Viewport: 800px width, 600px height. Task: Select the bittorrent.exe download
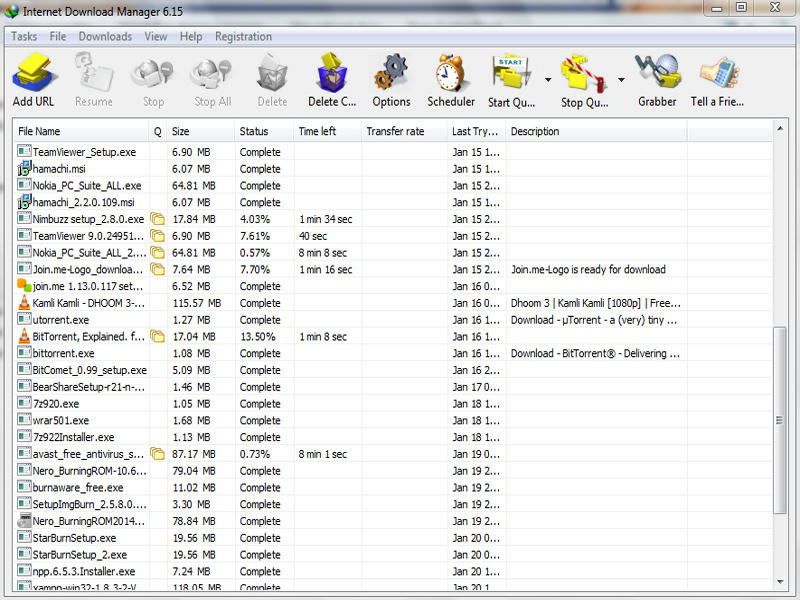(393, 353)
